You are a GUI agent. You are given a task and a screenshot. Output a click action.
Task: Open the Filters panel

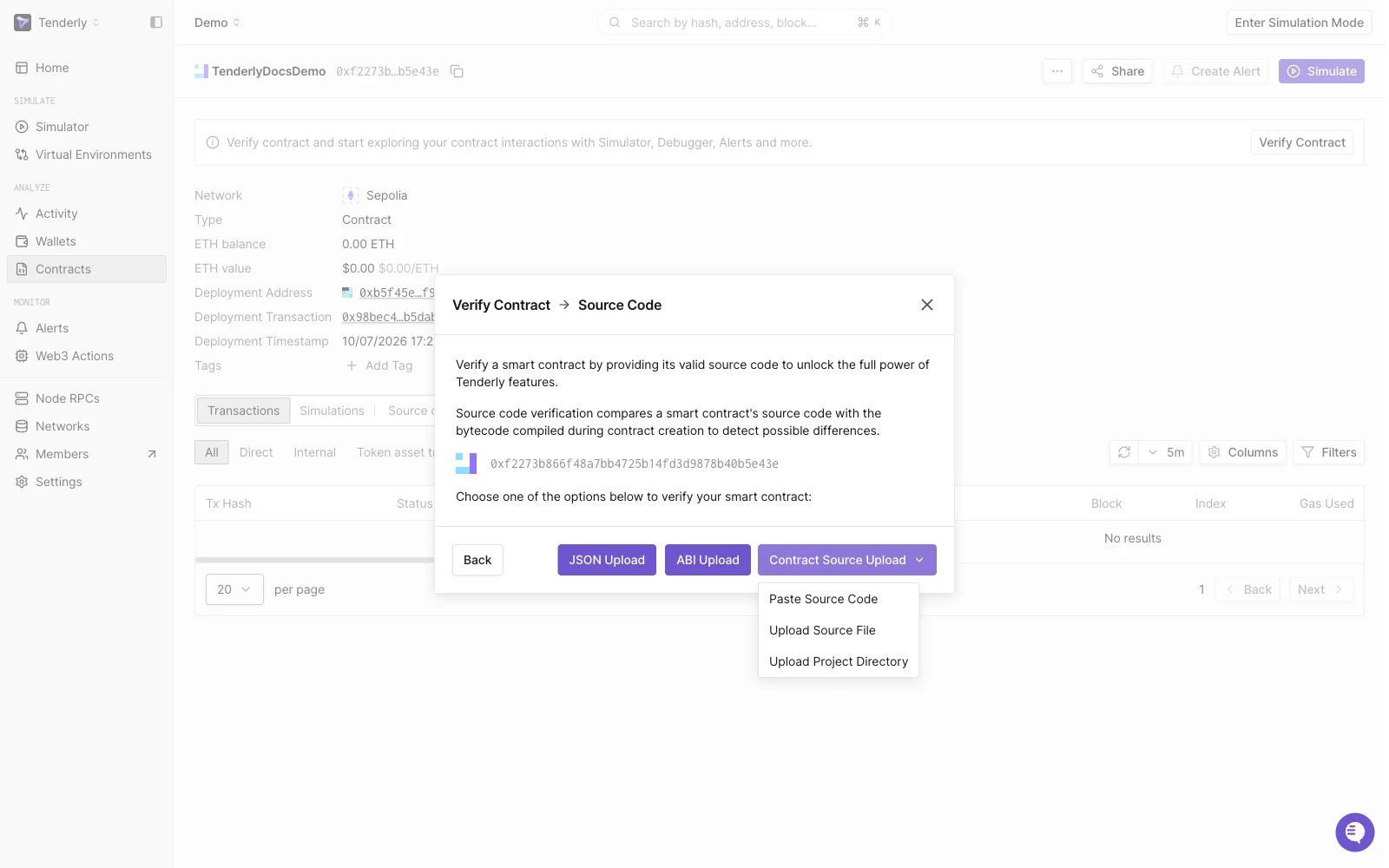tap(1329, 452)
